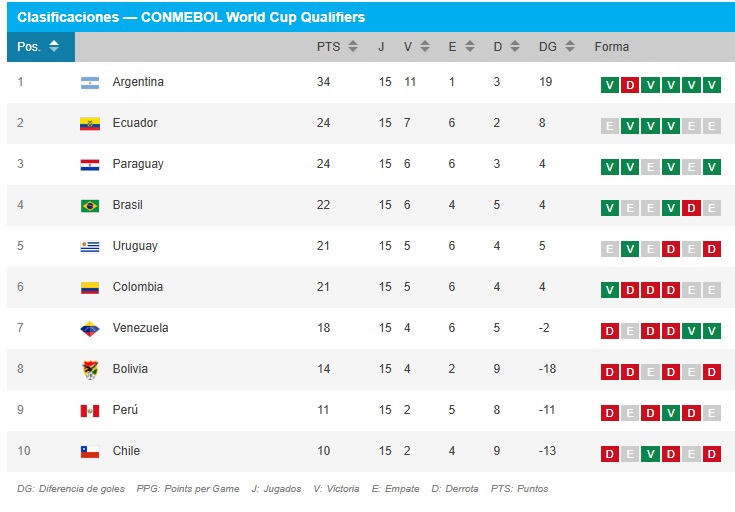Viewport: 735px width, 512px height.
Task: Click the Argentina flag icon
Action: click(90, 83)
